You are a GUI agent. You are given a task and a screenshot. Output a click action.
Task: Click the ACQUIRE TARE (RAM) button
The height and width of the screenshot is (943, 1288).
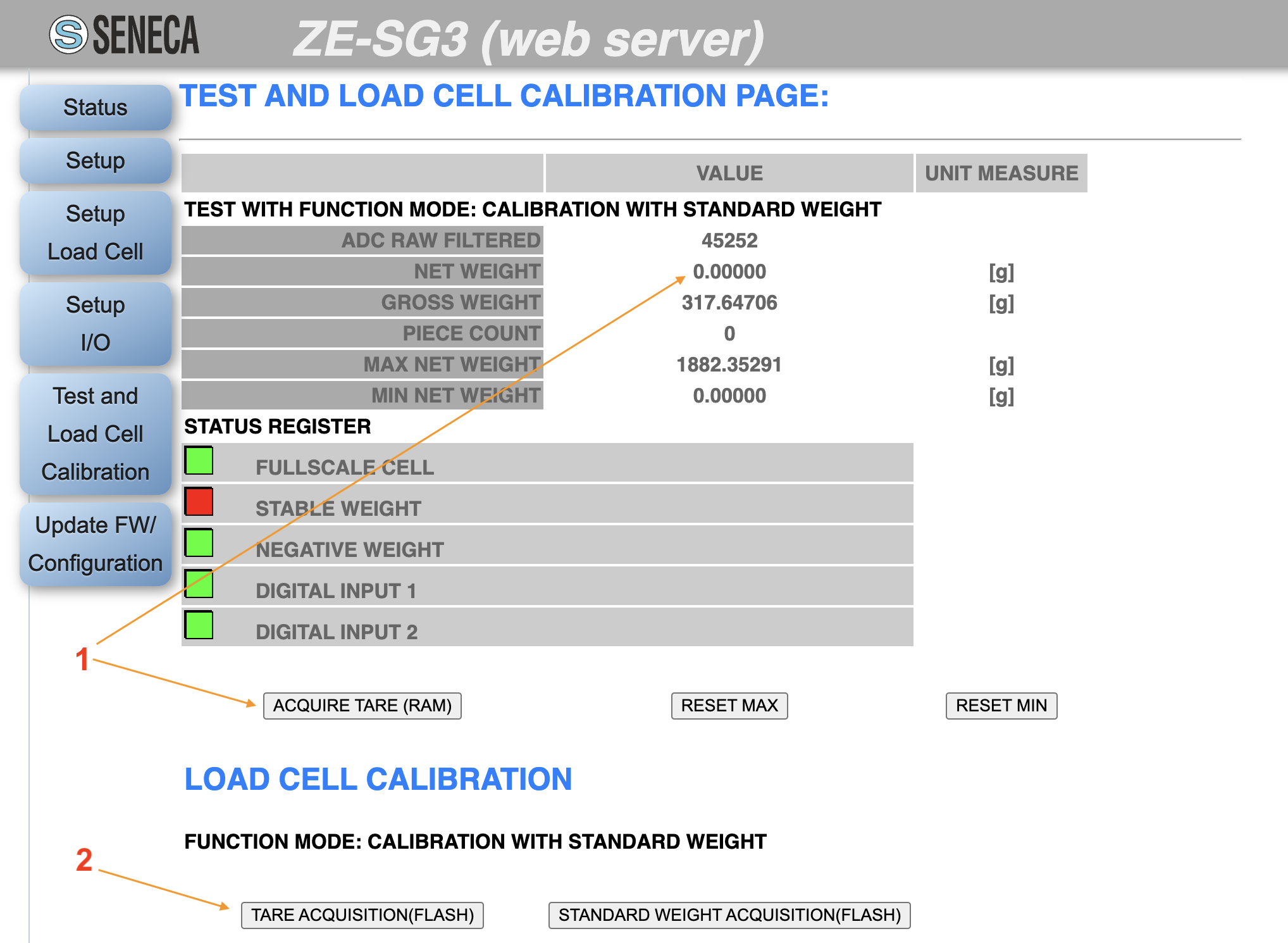pos(362,706)
